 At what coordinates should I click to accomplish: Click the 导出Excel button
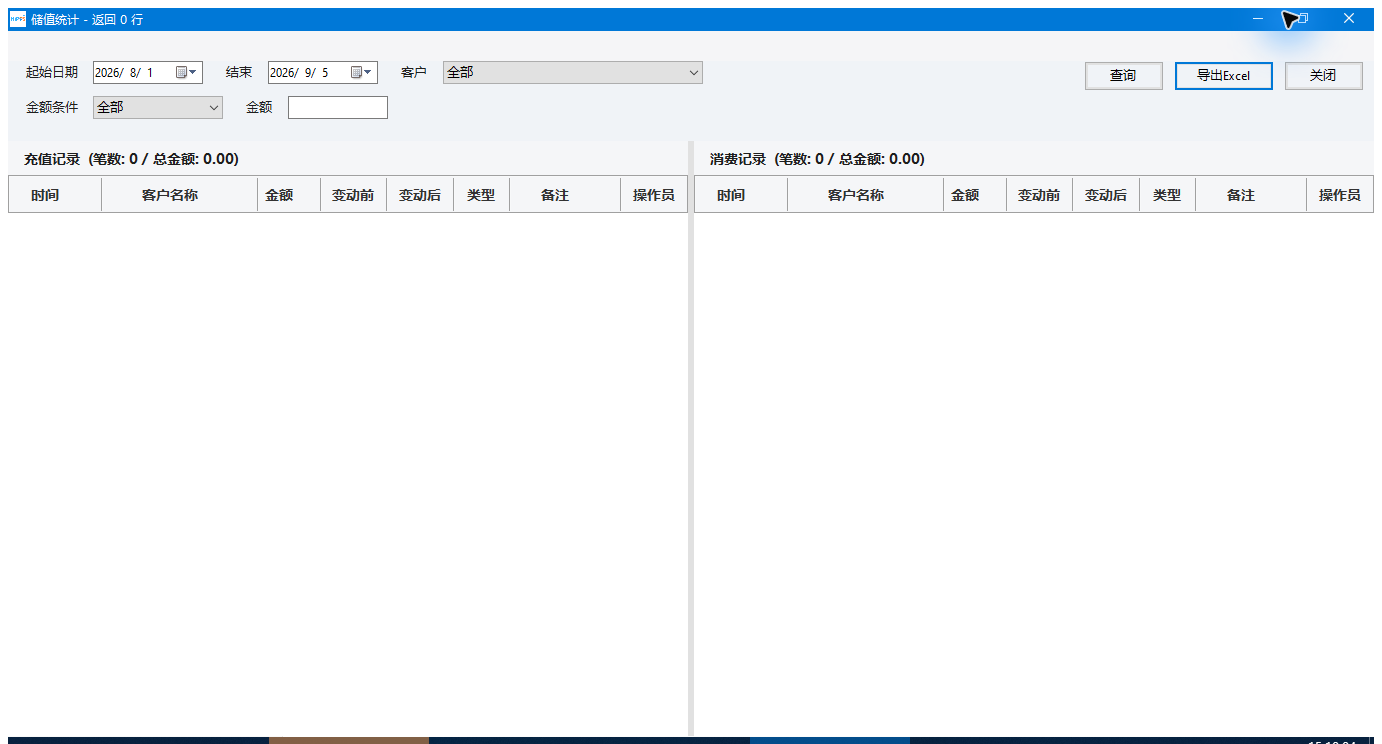(x=1224, y=76)
